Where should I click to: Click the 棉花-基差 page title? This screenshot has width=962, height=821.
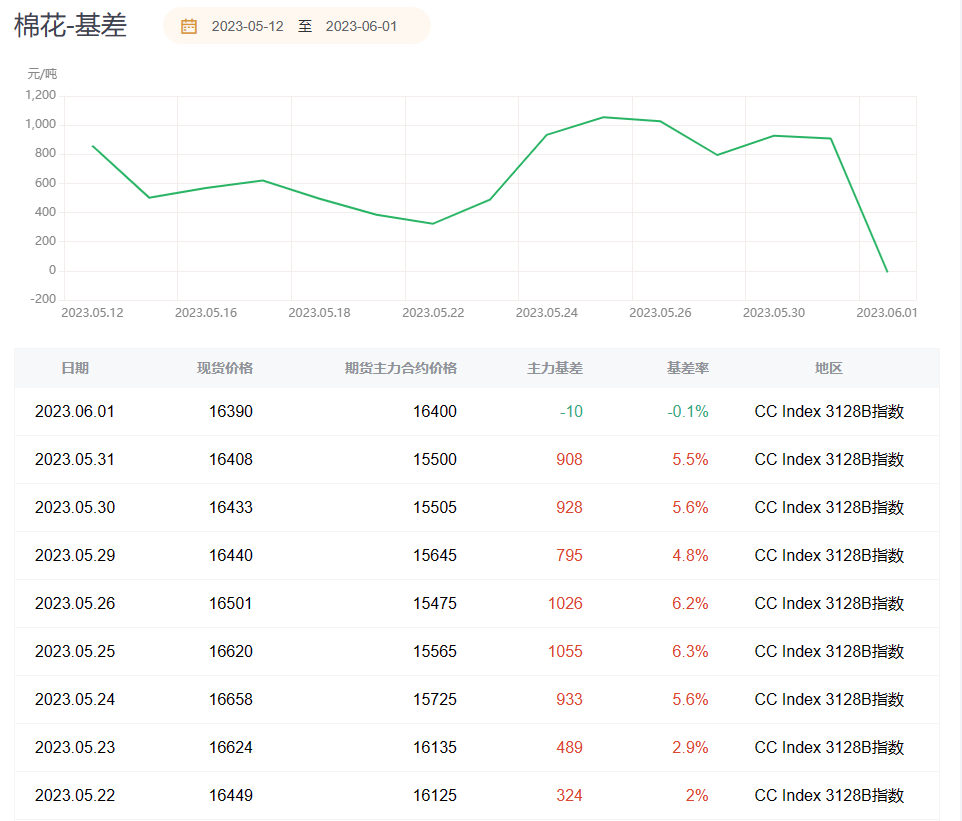point(70,26)
